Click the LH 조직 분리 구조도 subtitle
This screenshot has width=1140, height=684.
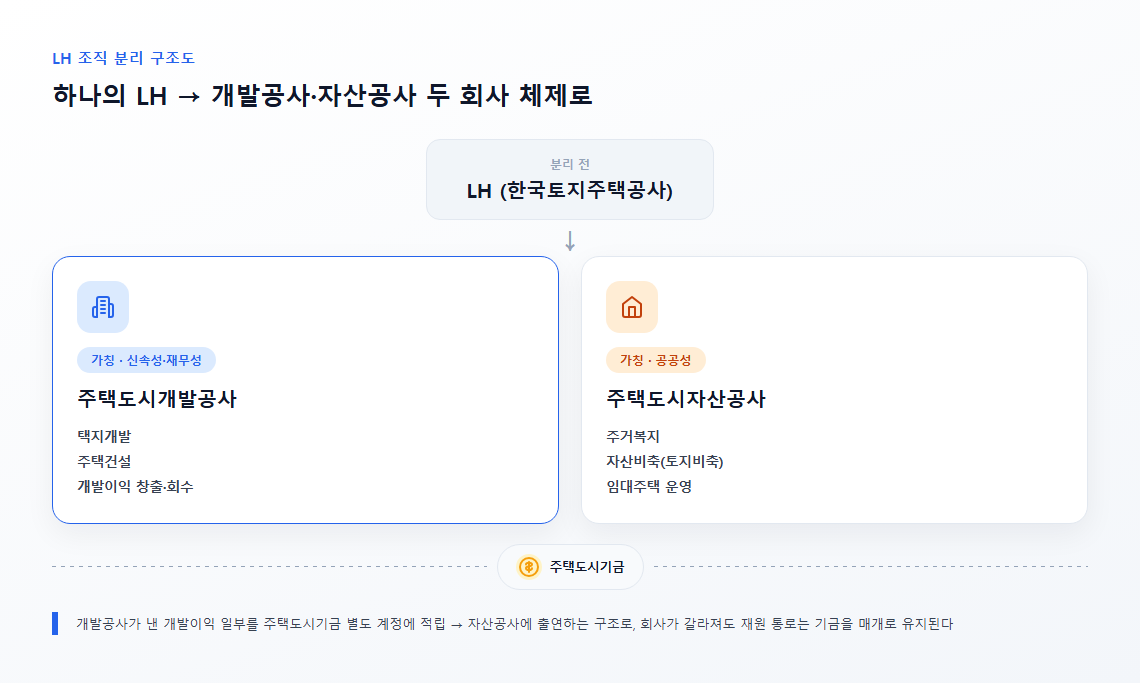point(124,58)
